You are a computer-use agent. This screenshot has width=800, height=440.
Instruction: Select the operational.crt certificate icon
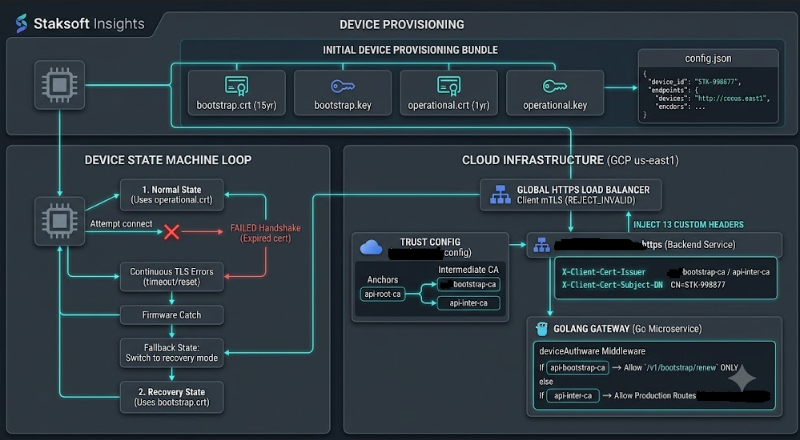click(448, 86)
